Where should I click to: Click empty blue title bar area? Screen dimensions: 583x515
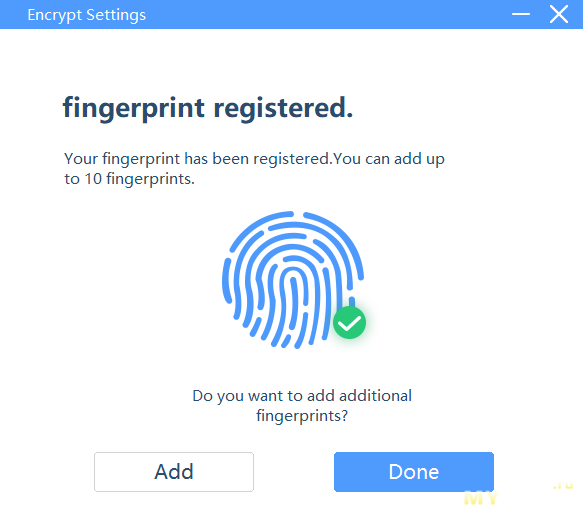(x=327, y=15)
